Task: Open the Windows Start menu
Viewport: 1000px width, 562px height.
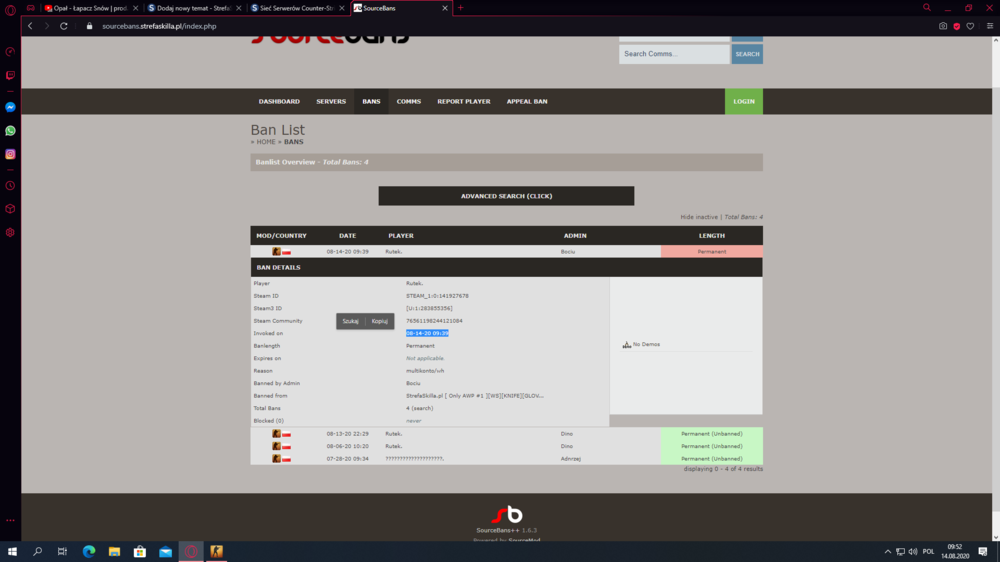Action: tap(12, 552)
